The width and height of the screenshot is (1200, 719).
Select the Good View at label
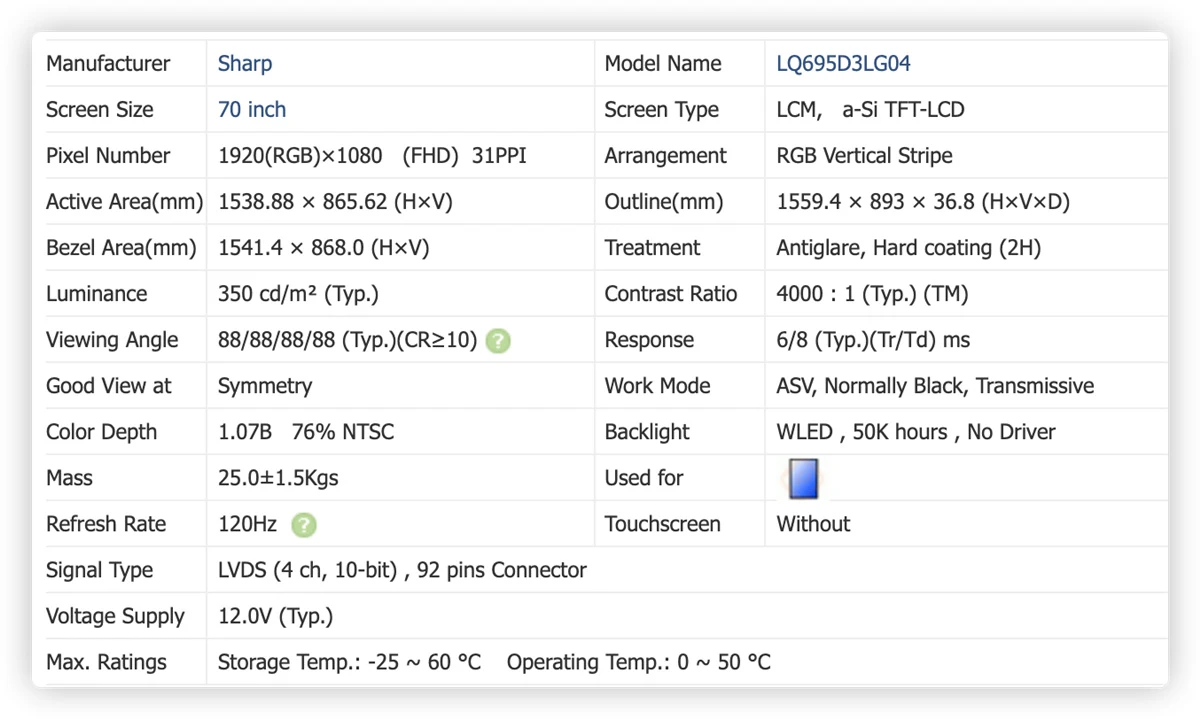[109, 385]
